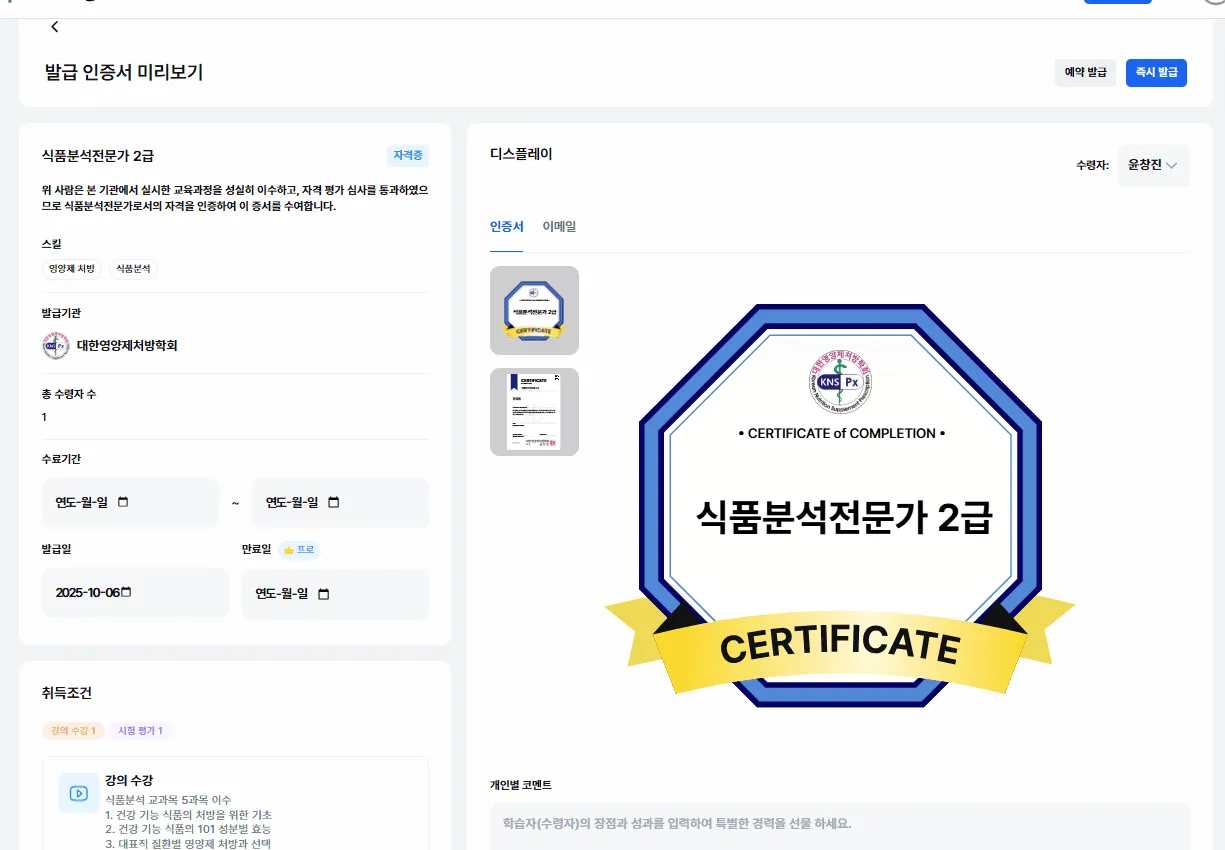Image resolution: width=1225 pixels, height=850 pixels.
Task: Select the certificate document thumbnail
Action: [x=534, y=412]
